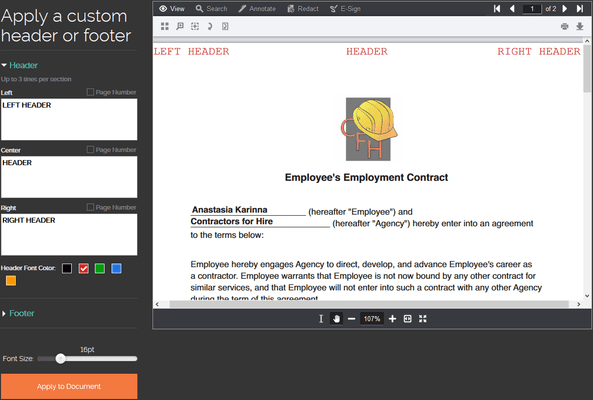Switch viewer to full screen mode

click(x=422, y=319)
